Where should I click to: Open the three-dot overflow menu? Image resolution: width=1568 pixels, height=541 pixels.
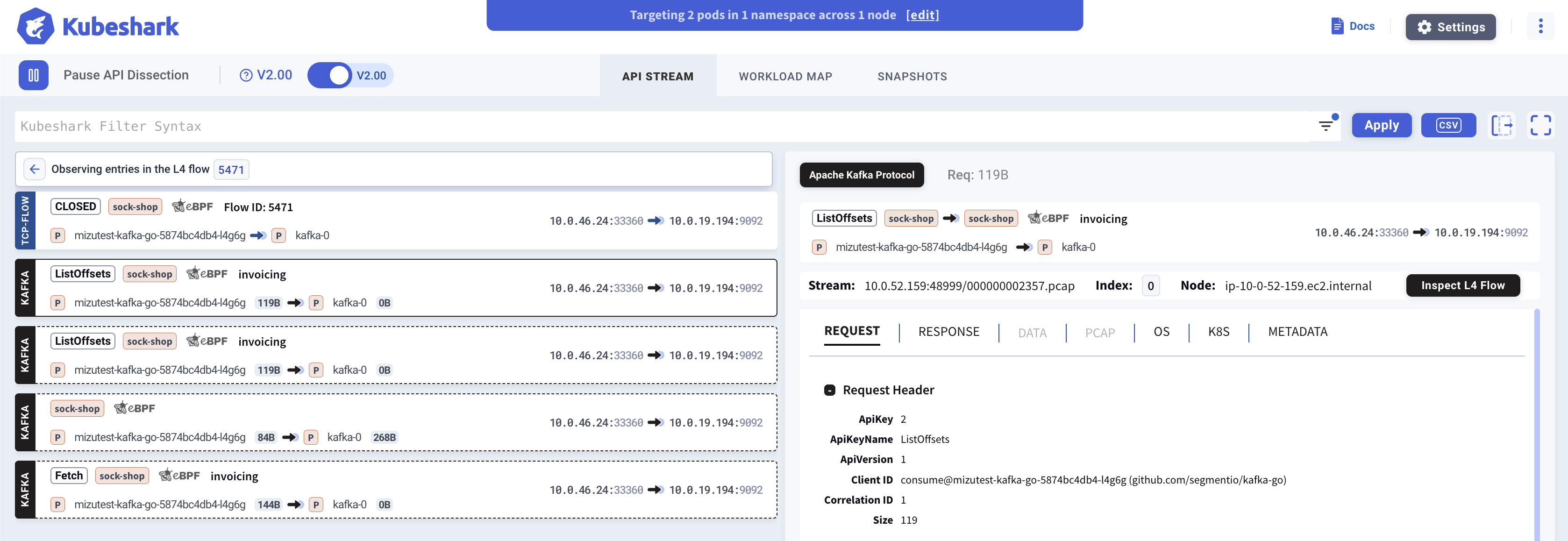tap(1540, 26)
